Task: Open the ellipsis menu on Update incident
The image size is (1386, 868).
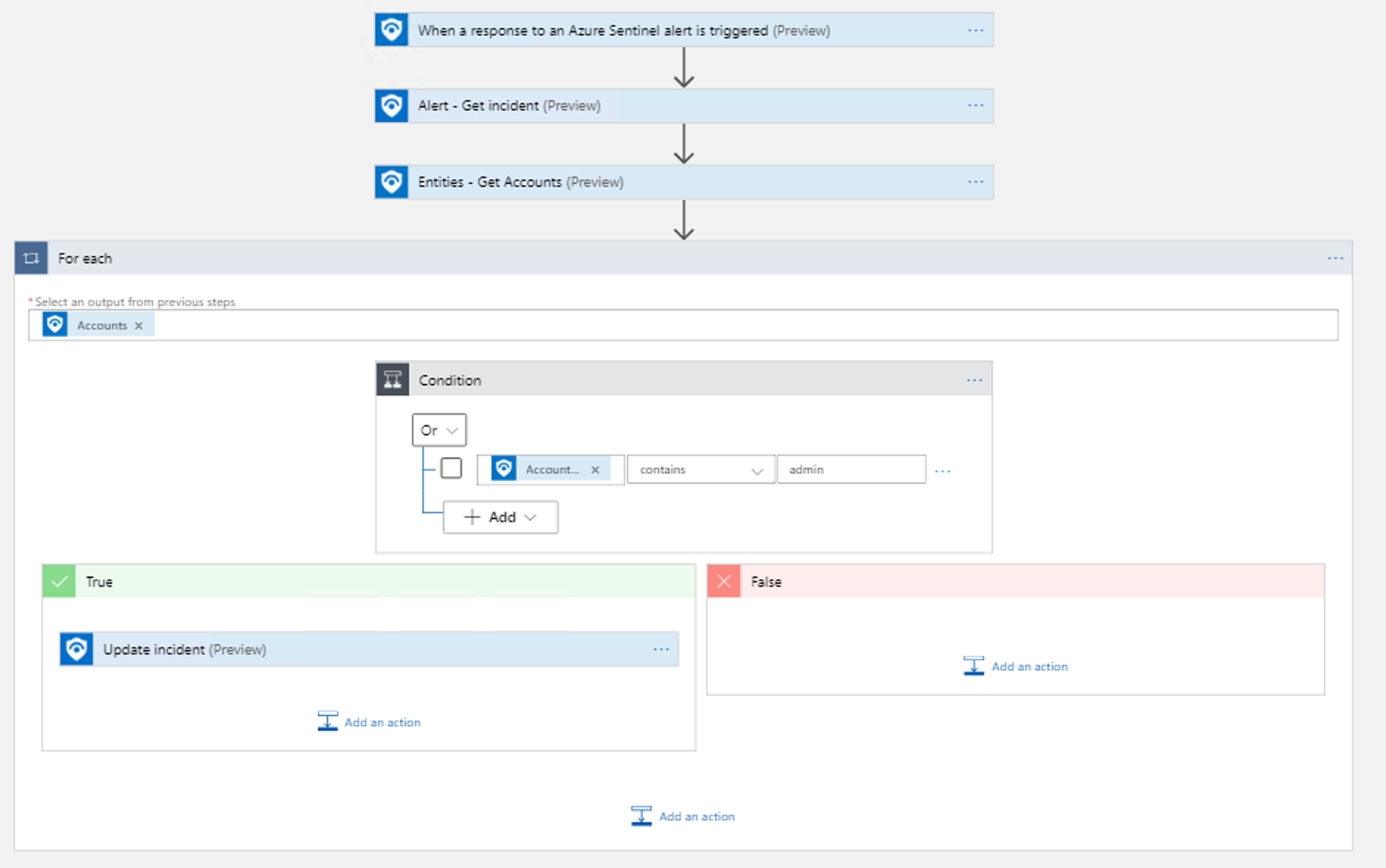Action: pyautogui.click(x=661, y=650)
